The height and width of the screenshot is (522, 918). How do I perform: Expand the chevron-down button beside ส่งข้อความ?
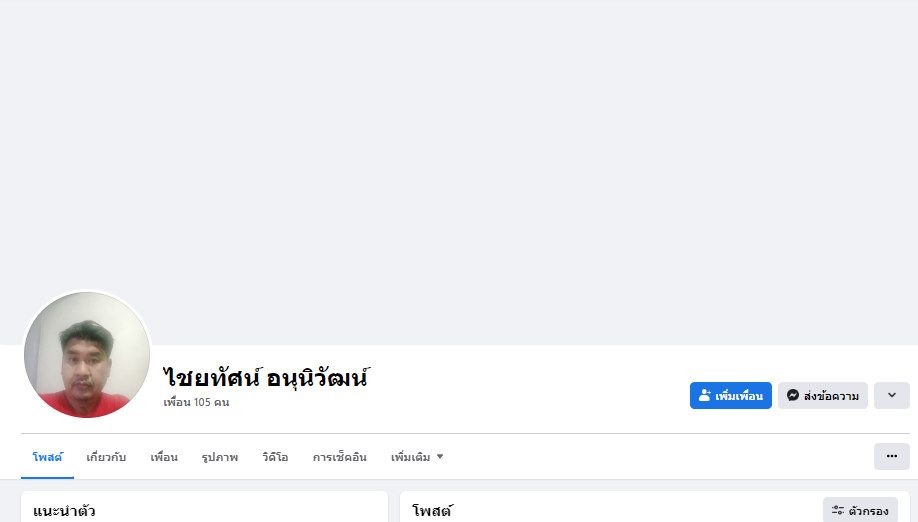point(891,396)
